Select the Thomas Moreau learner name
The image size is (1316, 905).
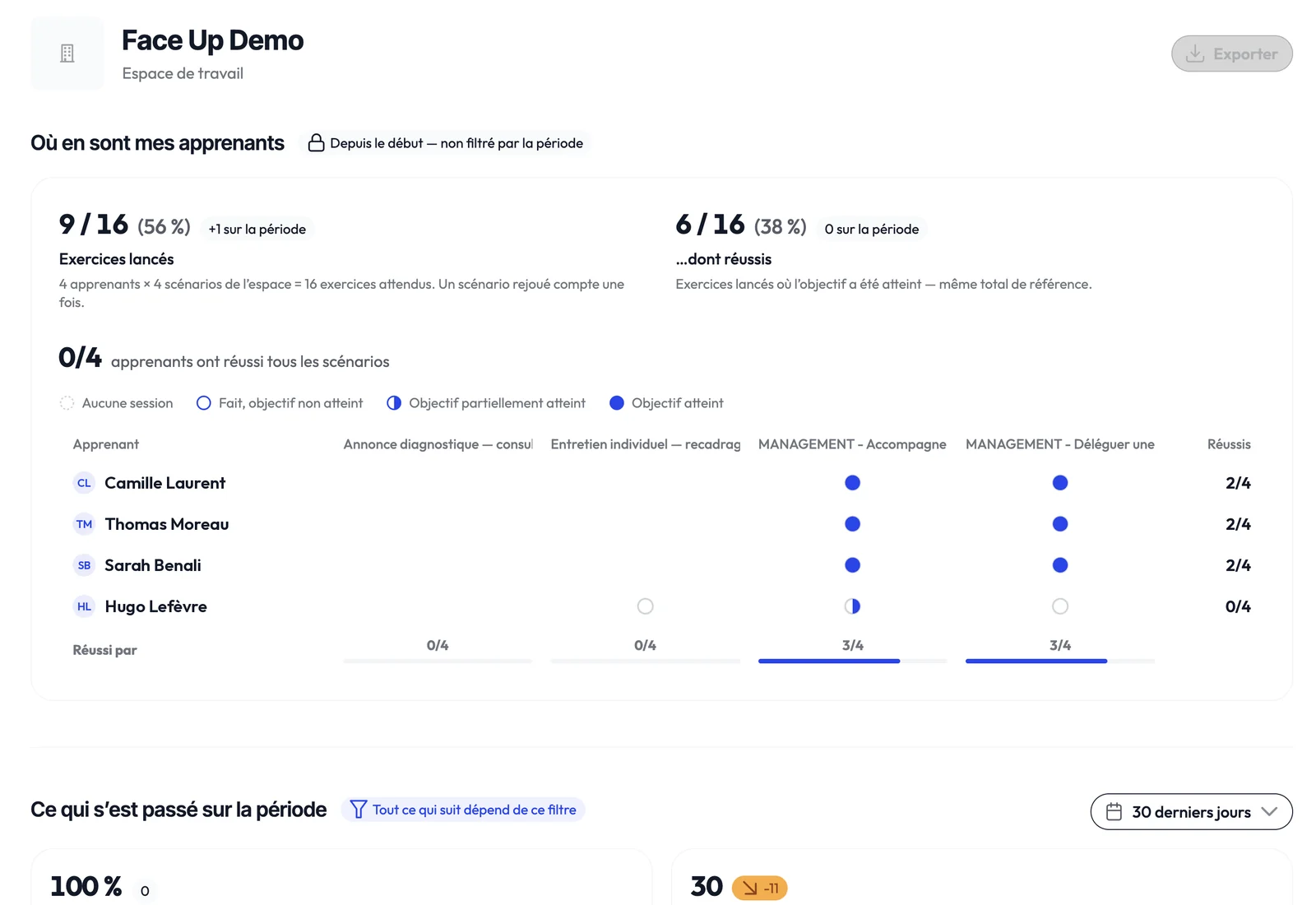pyautogui.click(x=167, y=524)
